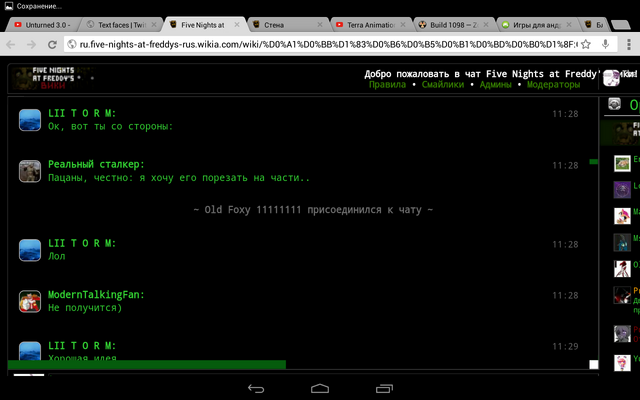Click the Five Nights at Freddy's wiki logo
This screenshot has height=400, width=640.
[53, 79]
